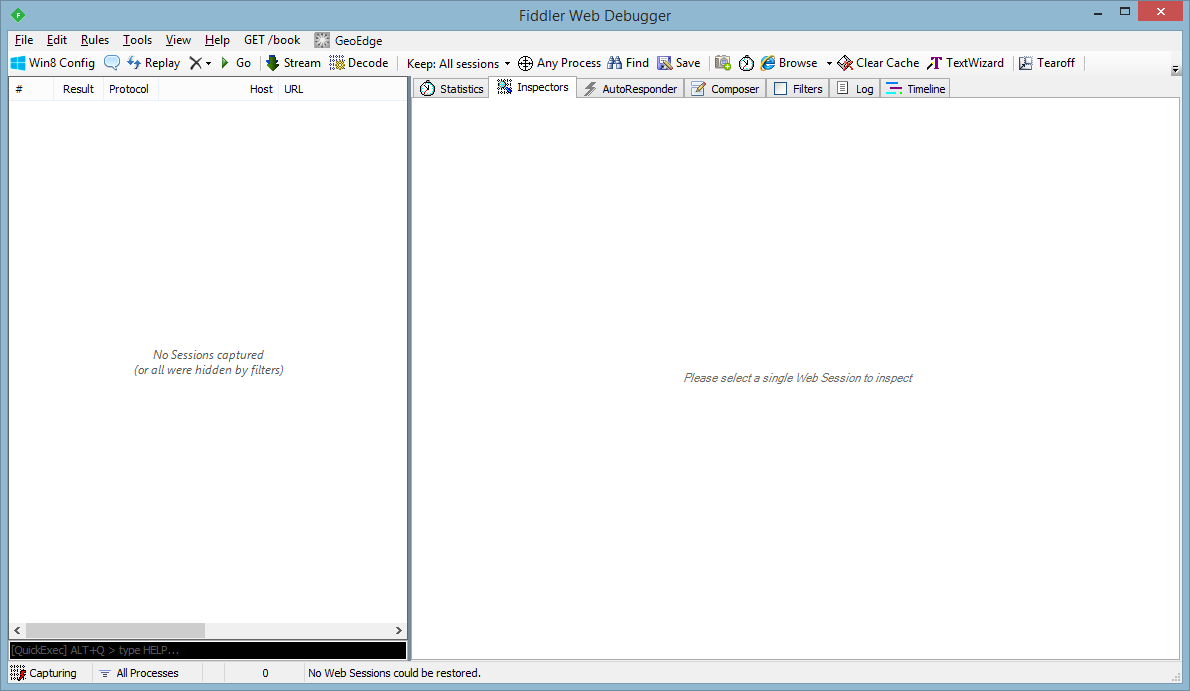Open Win8 Config tool

tap(52, 63)
